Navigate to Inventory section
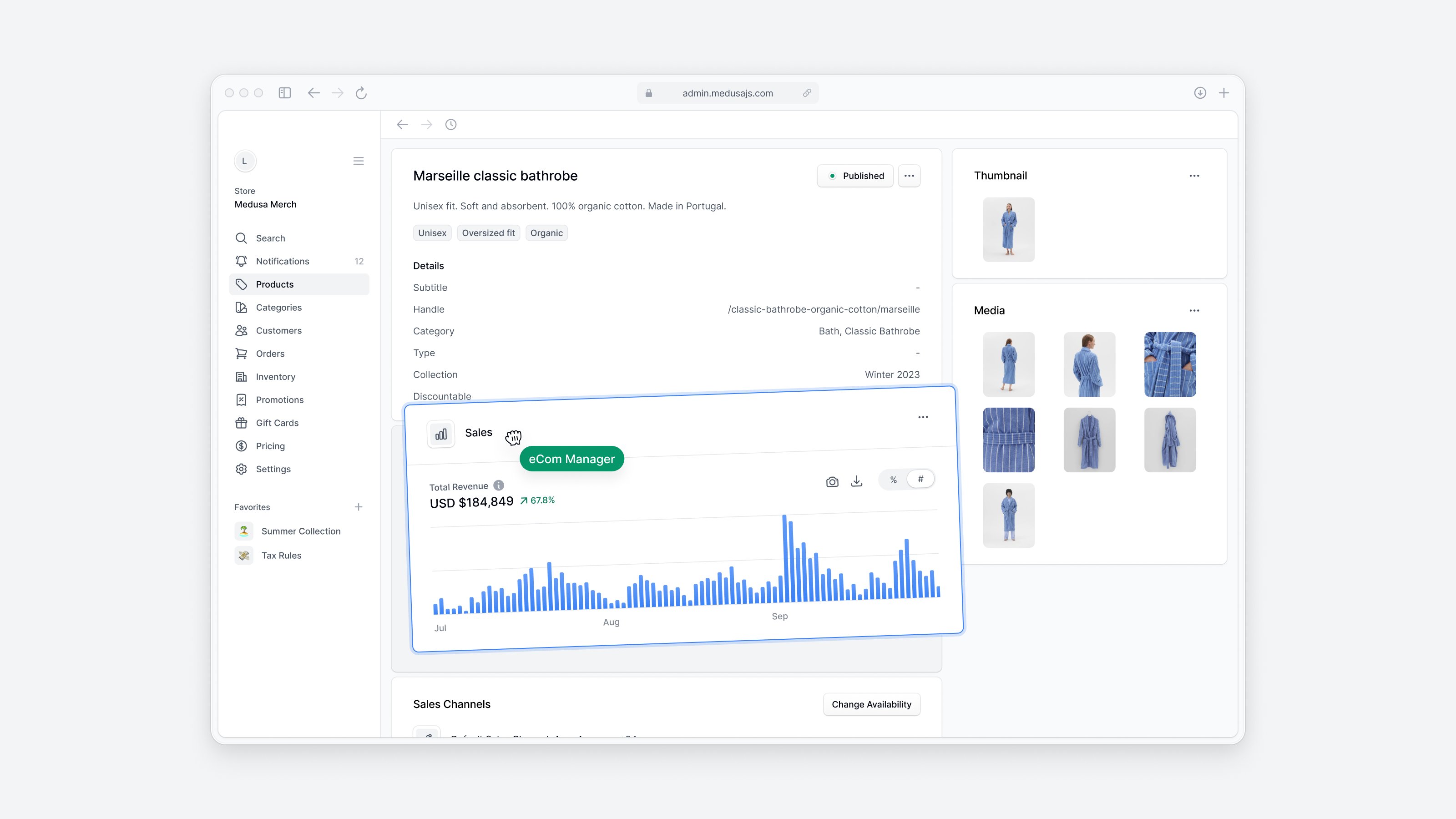This screenshot has width=1456, height=819. 299,377
